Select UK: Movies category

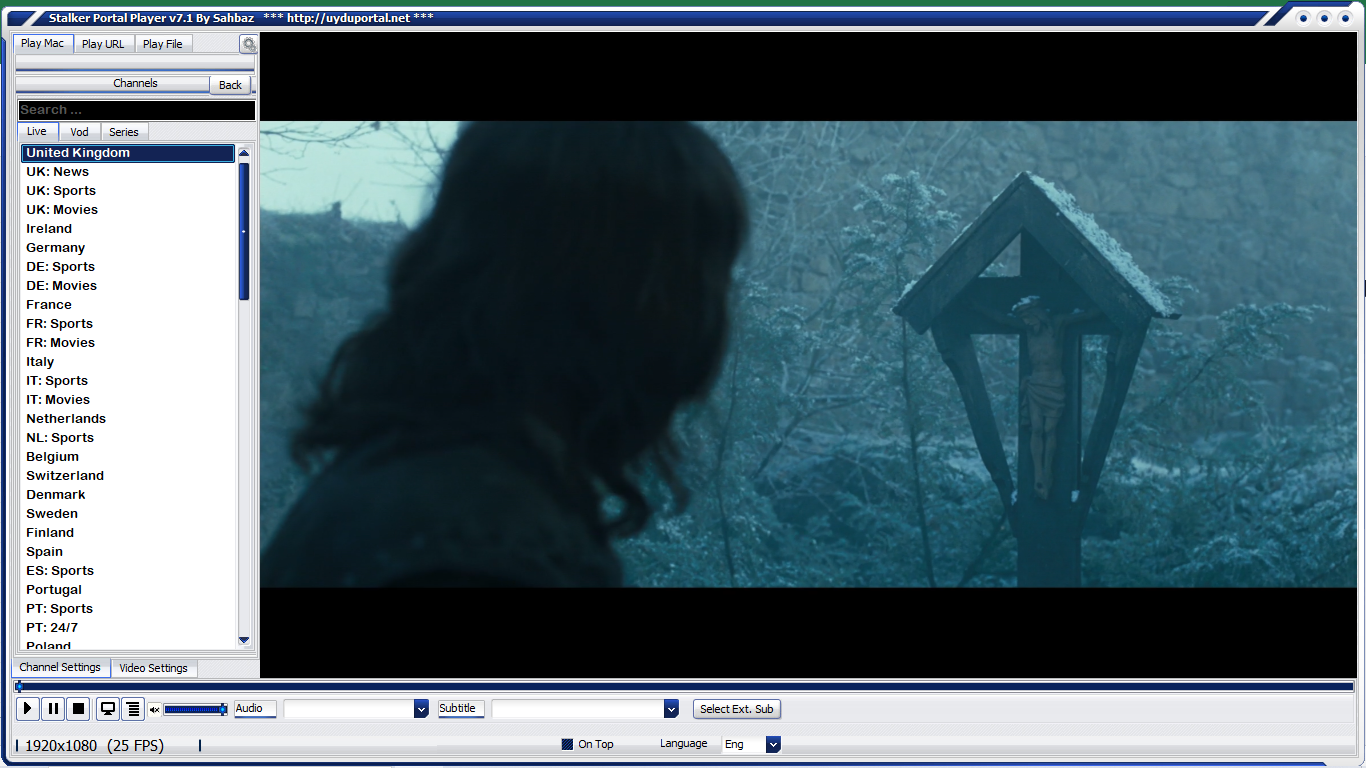[x=128, y=210]
